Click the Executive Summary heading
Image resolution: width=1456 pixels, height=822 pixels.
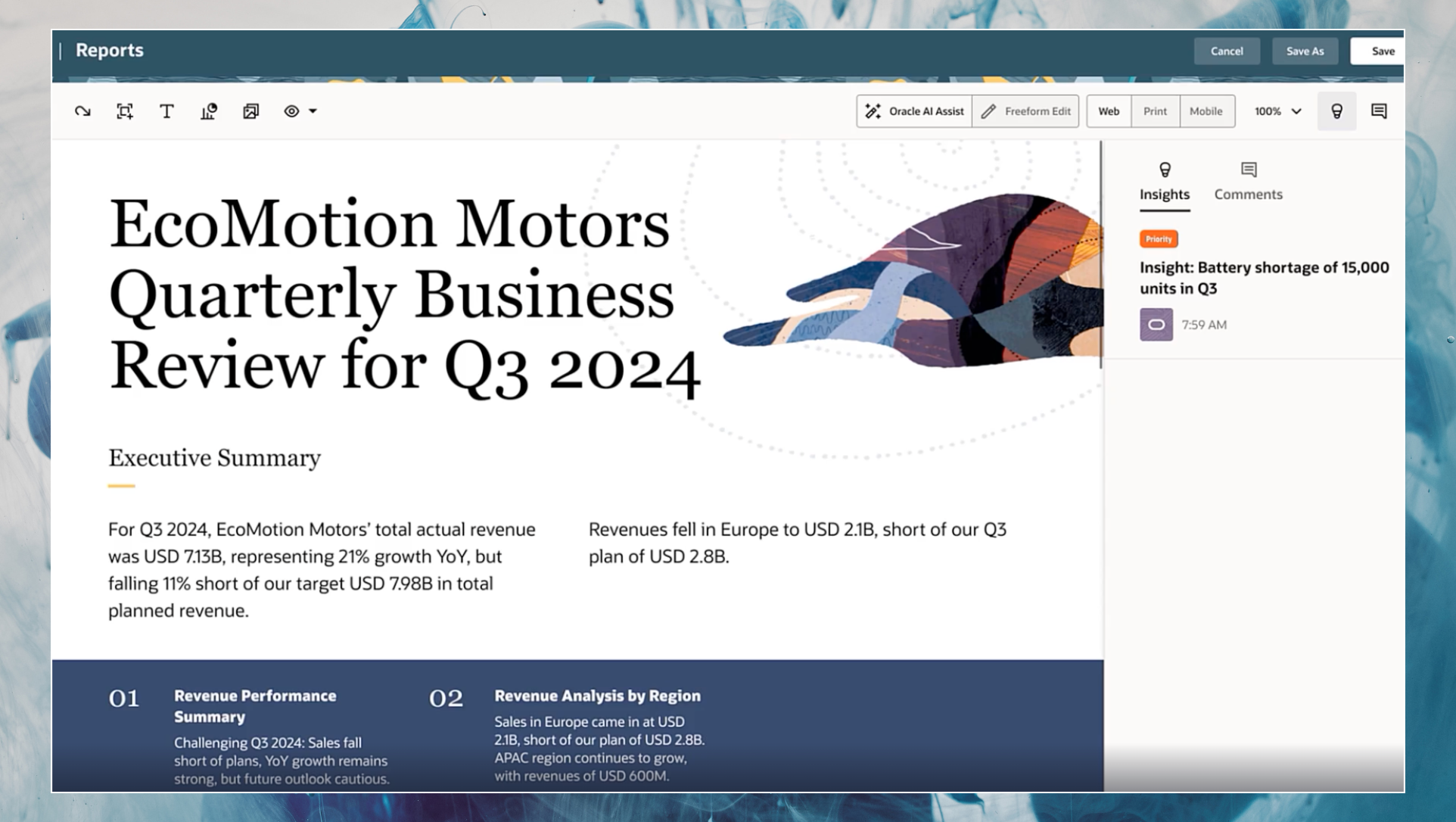[214, 458]
